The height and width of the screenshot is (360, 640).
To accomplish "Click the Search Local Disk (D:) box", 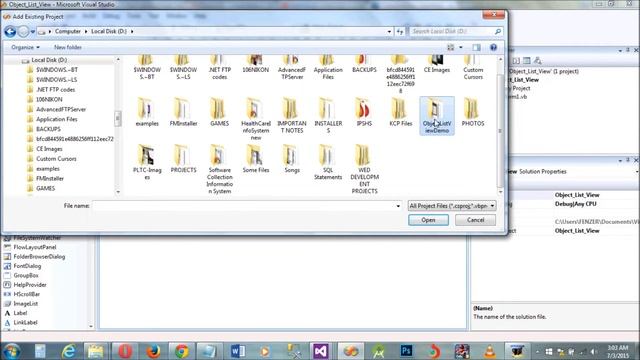I will (x=456, y=31).
